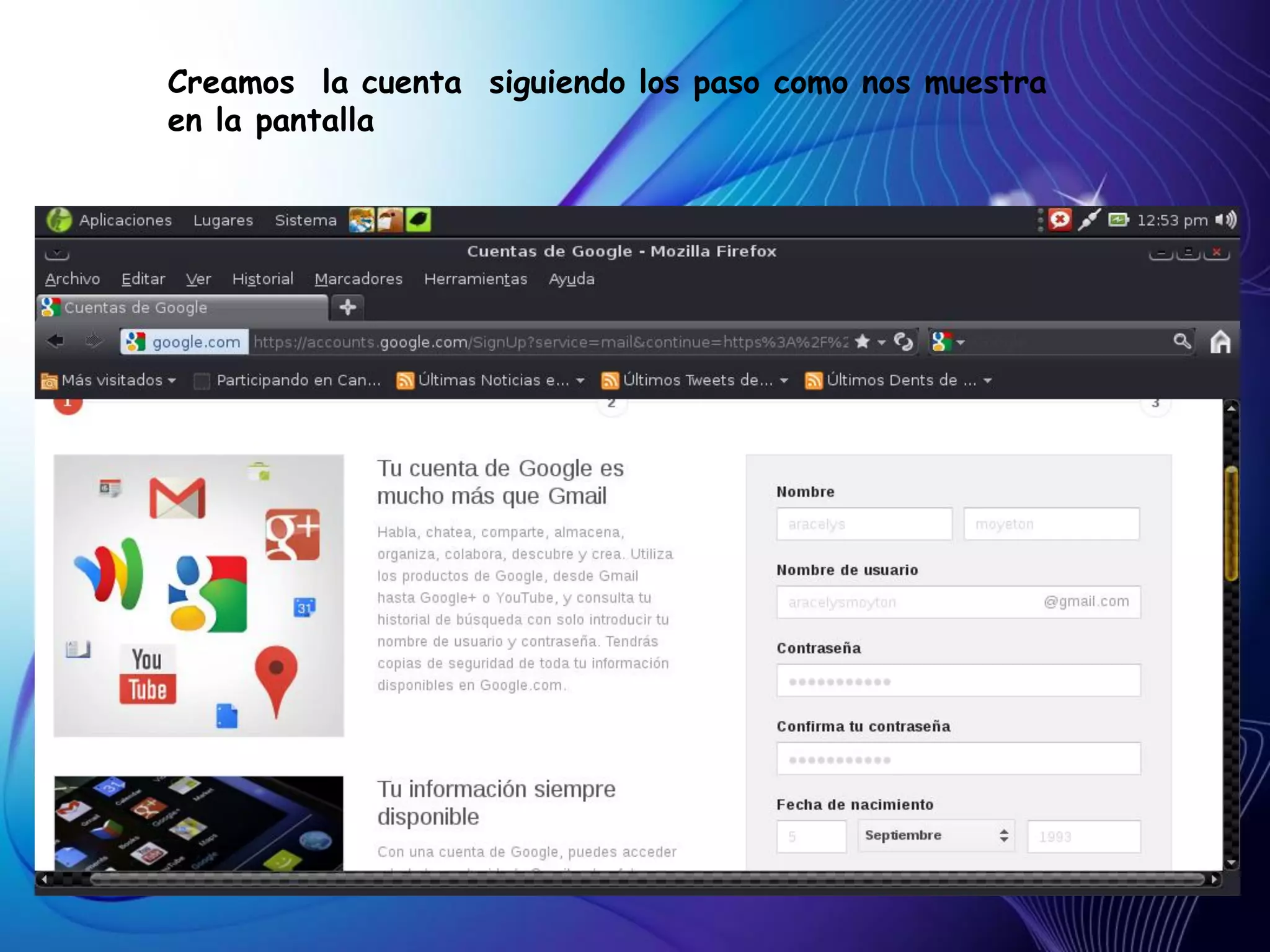Click the birth day field
1270x952 pixels.
coord(812,837)
